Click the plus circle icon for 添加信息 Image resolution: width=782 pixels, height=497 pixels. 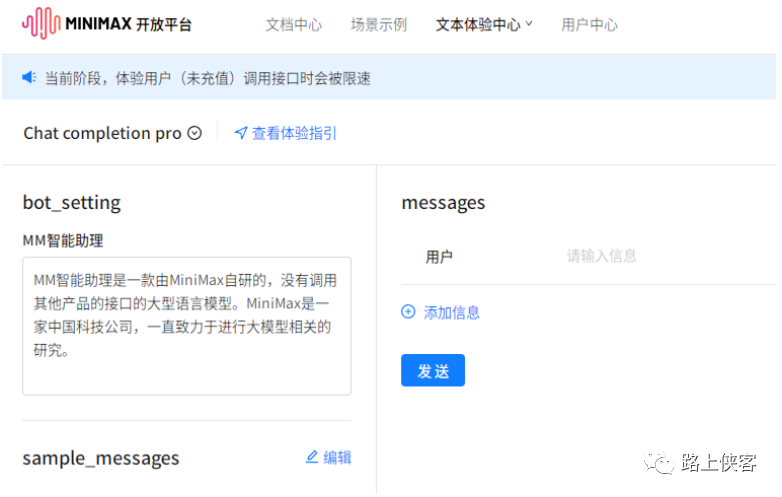tap(408, 312)
